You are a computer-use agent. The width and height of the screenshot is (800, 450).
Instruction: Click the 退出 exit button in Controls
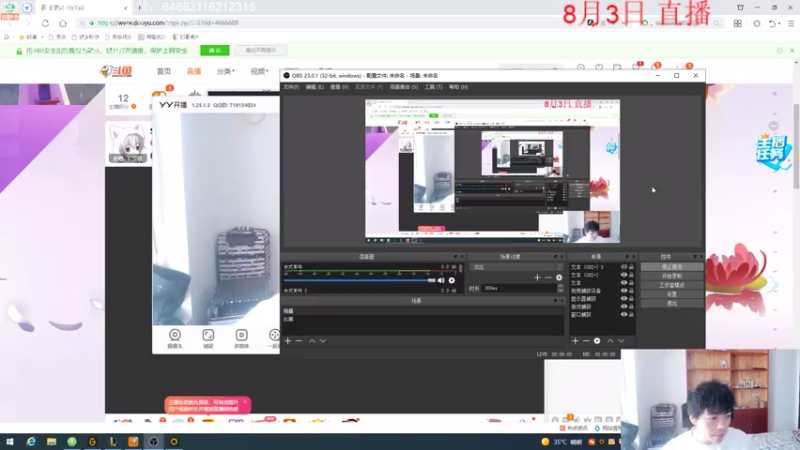tap(671, 304)
